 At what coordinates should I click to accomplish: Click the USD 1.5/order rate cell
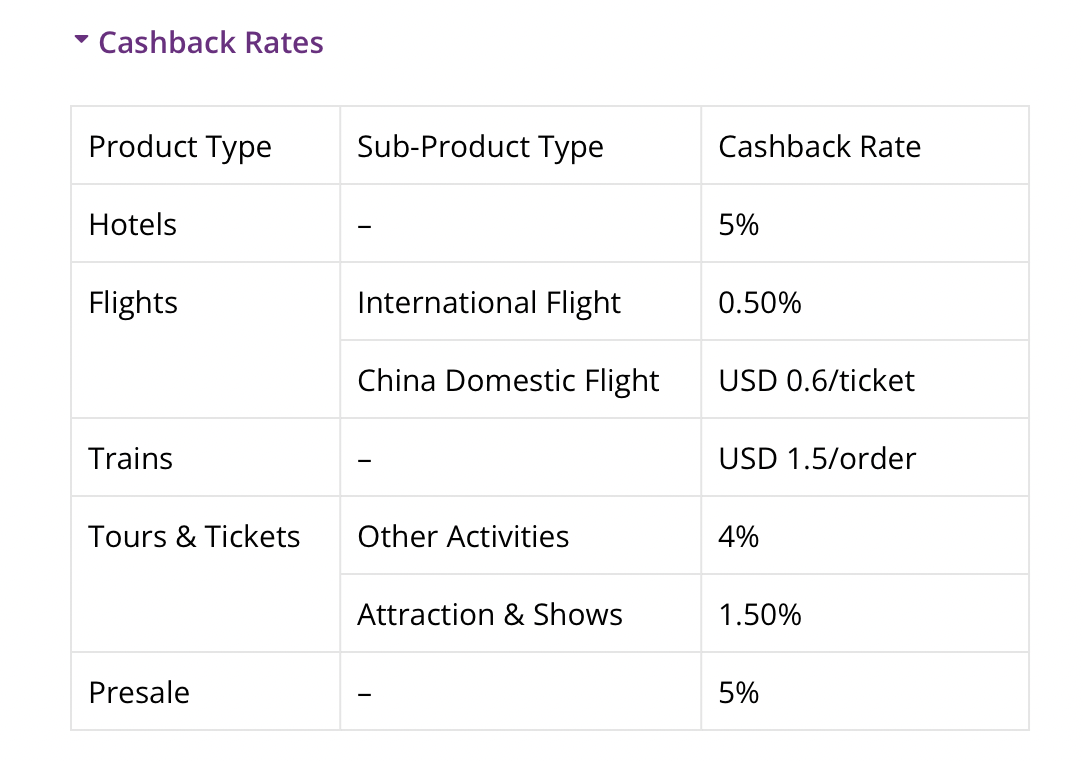pyautogui.click(x=817, y=459)
